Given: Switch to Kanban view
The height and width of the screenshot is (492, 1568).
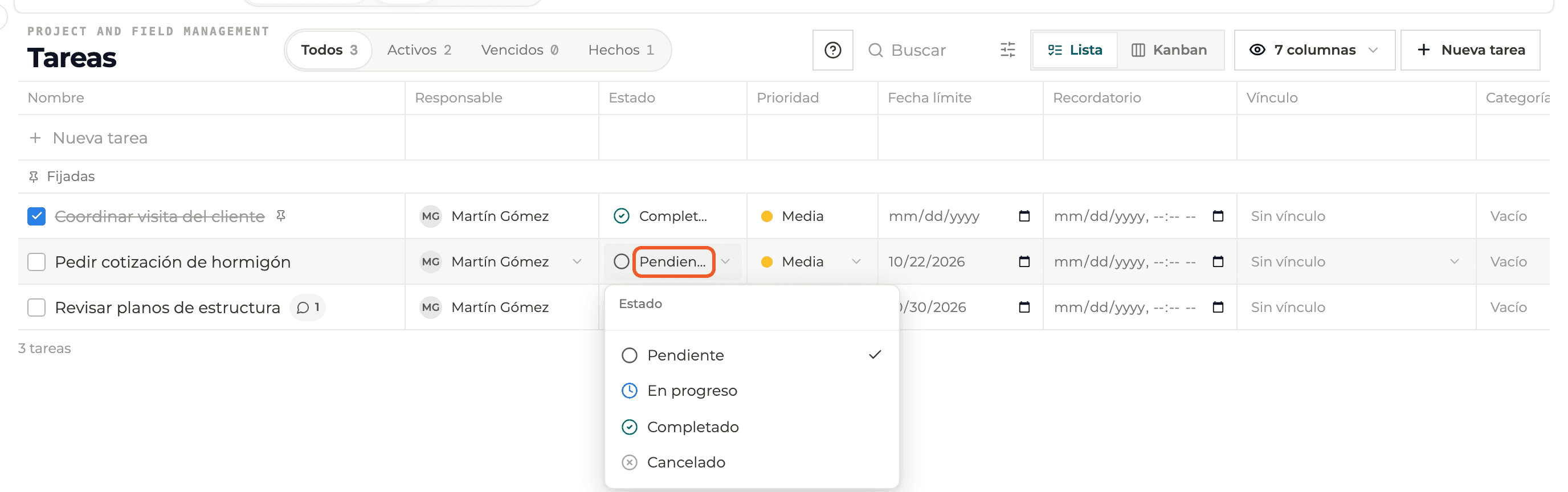Looking at the screenshot, I should point(1169,50).
